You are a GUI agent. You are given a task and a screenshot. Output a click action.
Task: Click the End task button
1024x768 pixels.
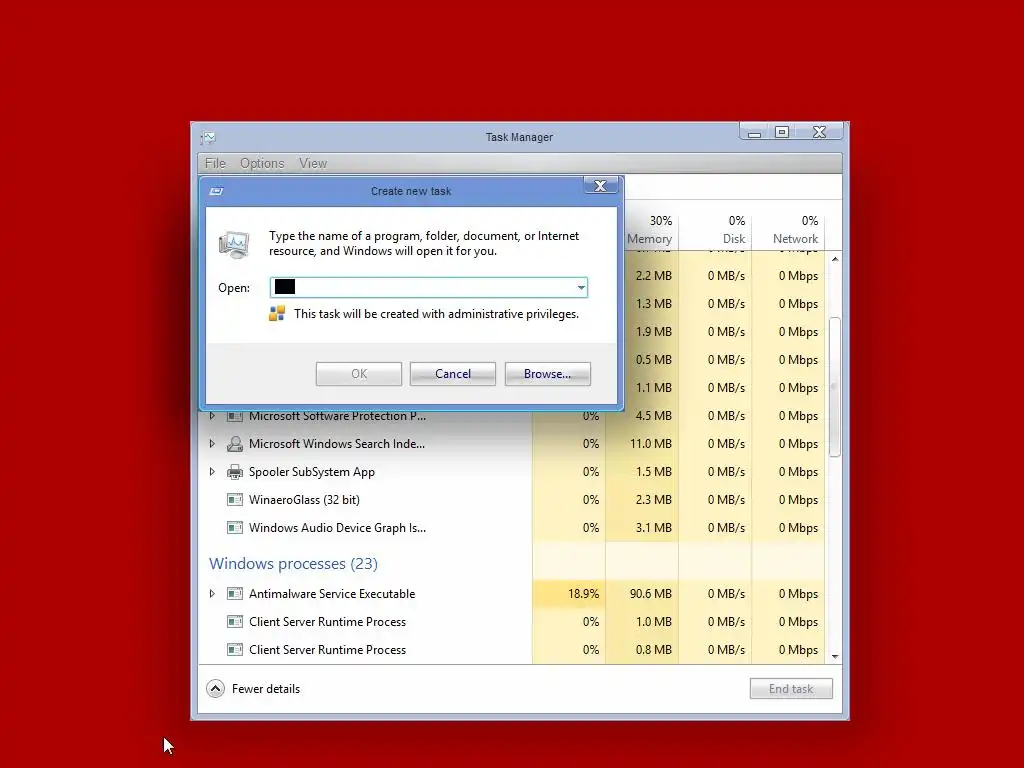pos(791,689)
